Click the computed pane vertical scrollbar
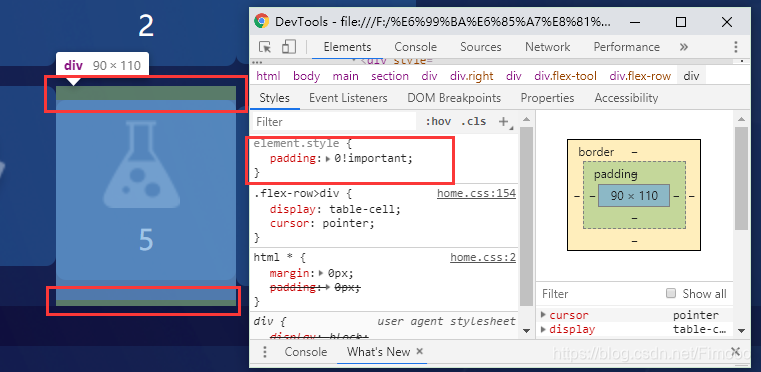Viewport: 761px width, 372px height. pyautogui.click(x=741, y=178)
